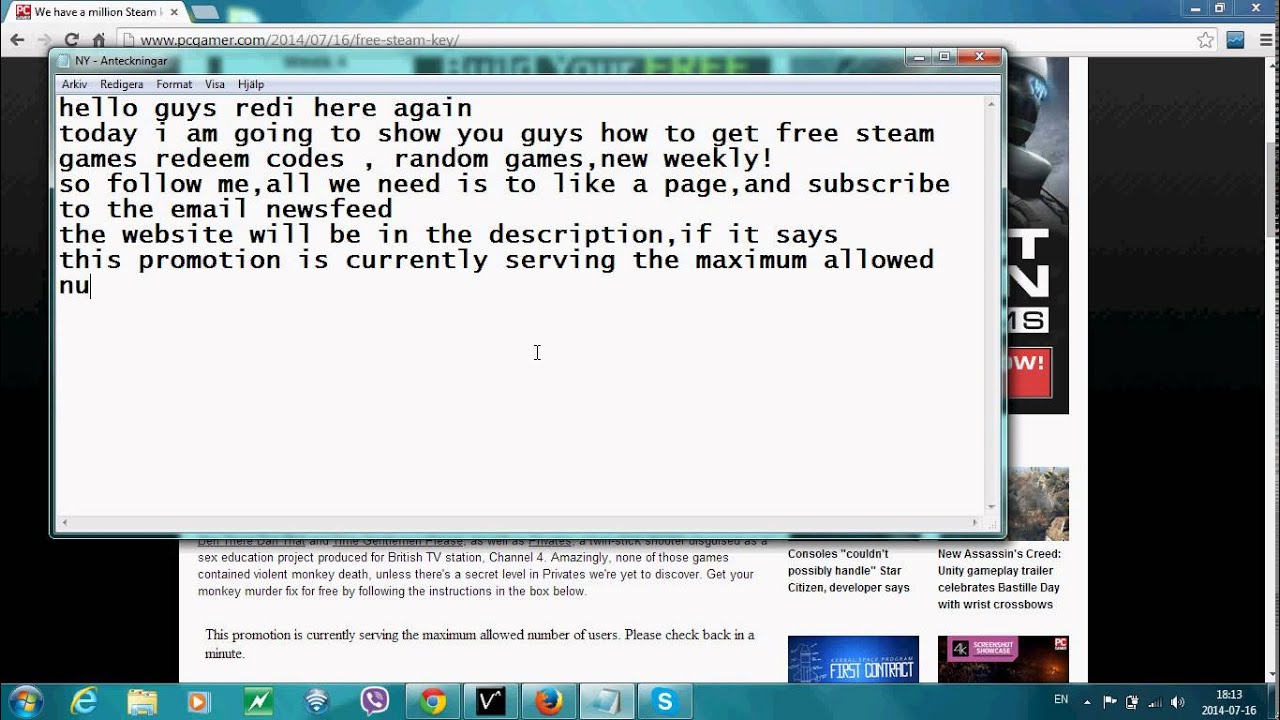Open the volume speaker tray icon
The width and height of the screenshot is (1280, 720).
(1178, 701)
